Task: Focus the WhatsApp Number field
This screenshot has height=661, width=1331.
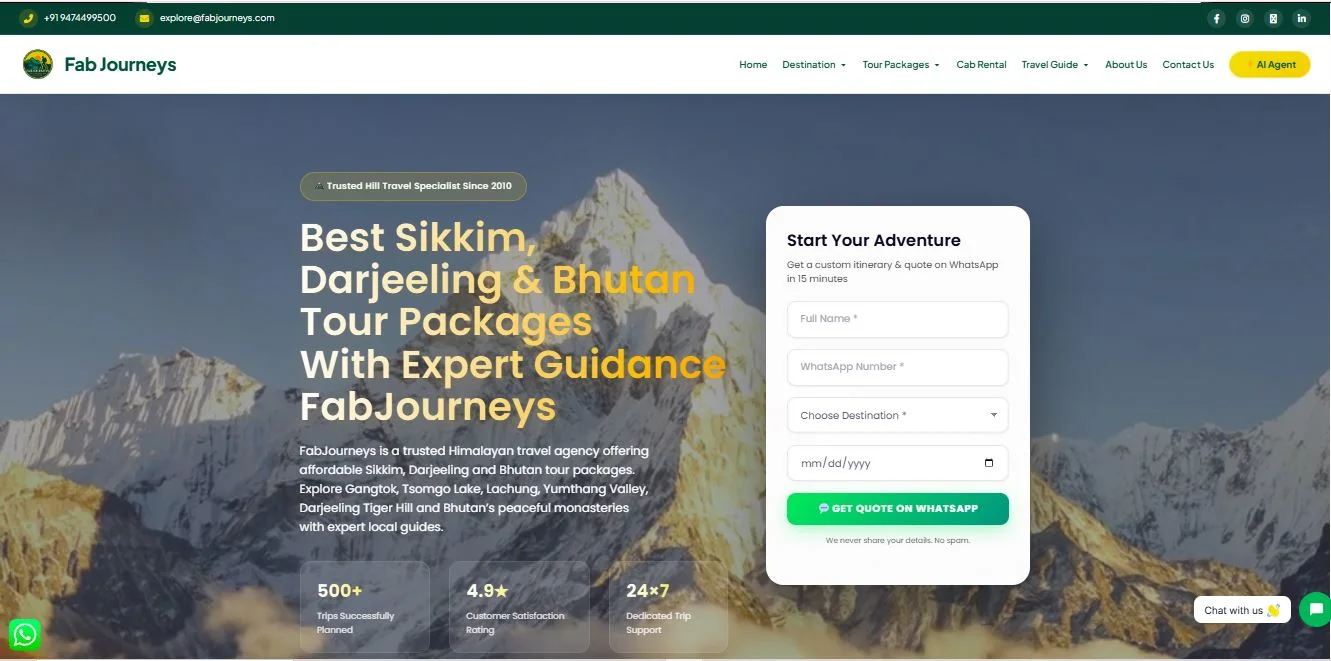Action: point(897,367)
